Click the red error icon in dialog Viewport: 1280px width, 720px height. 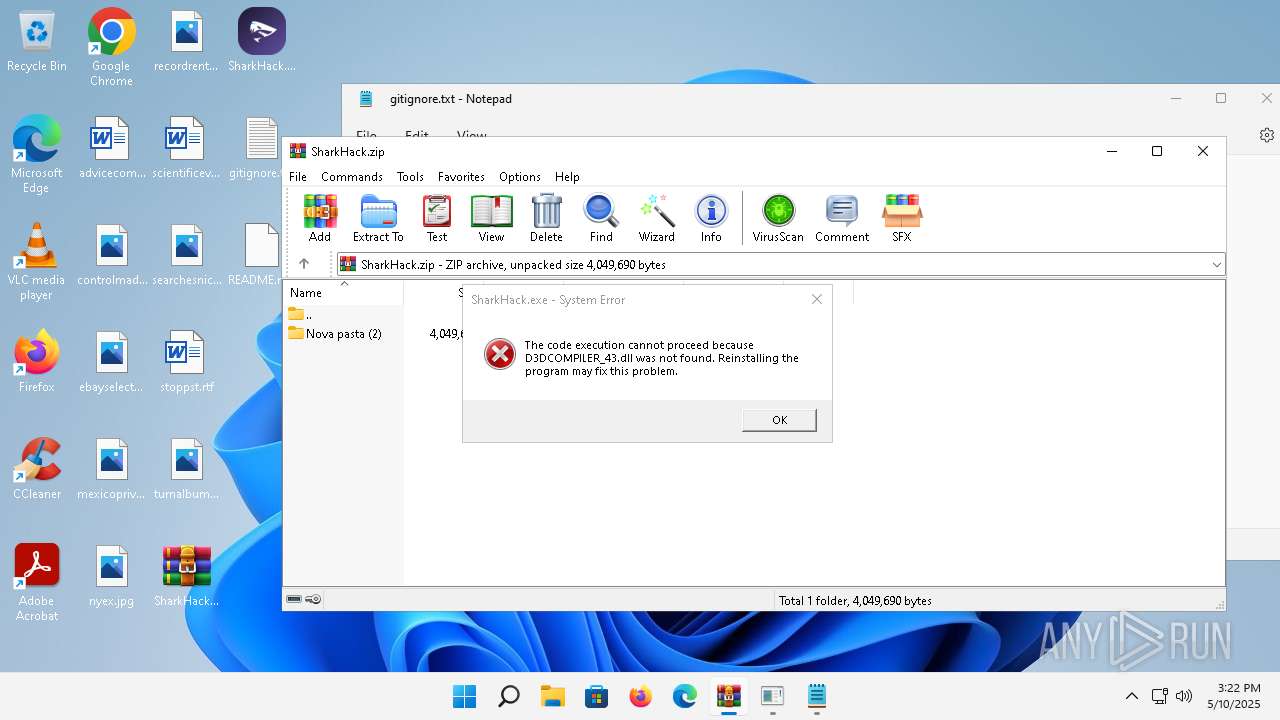tap(500, 354)
